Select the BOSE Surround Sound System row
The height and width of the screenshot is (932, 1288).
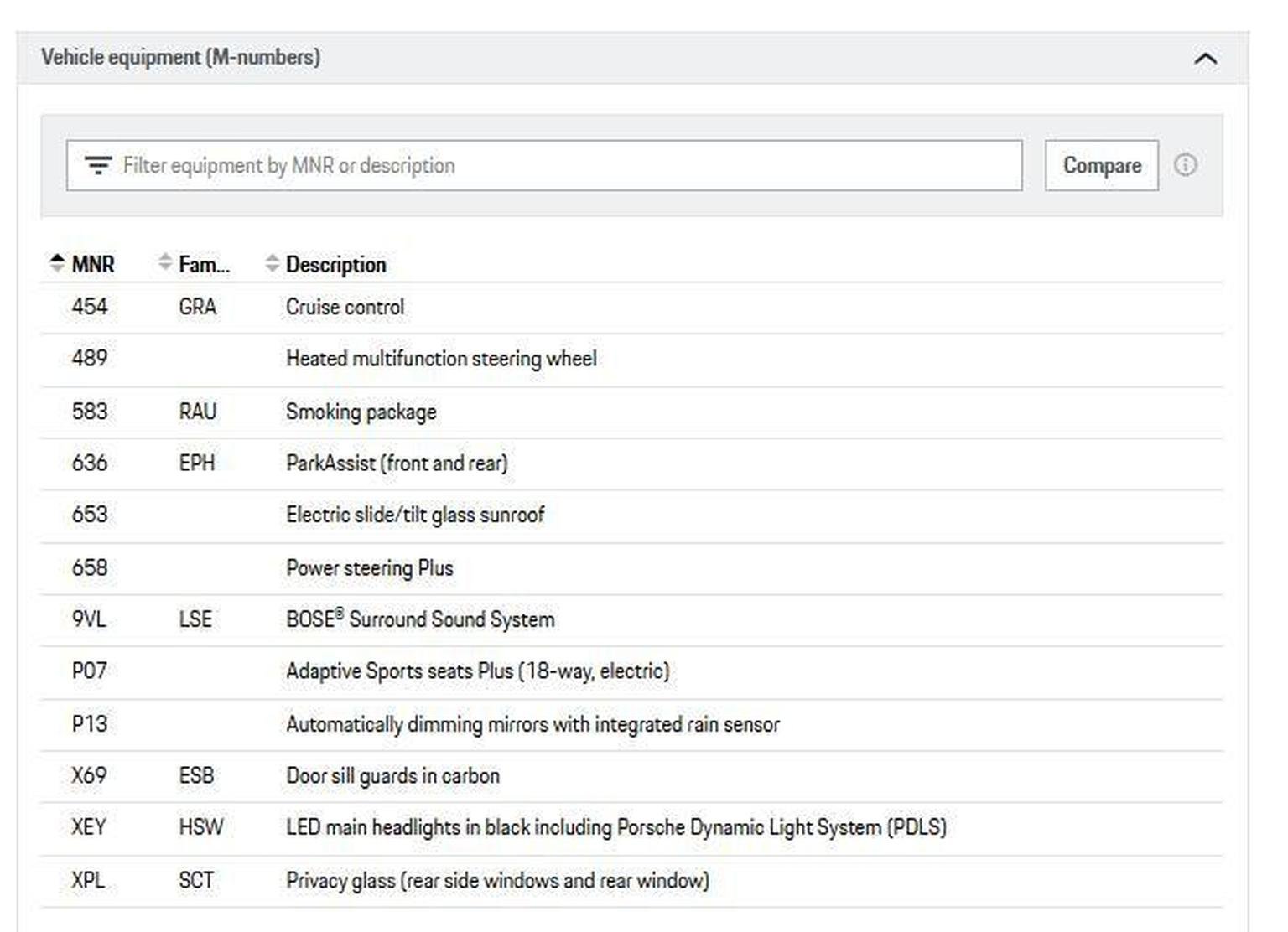pos(631,620)
